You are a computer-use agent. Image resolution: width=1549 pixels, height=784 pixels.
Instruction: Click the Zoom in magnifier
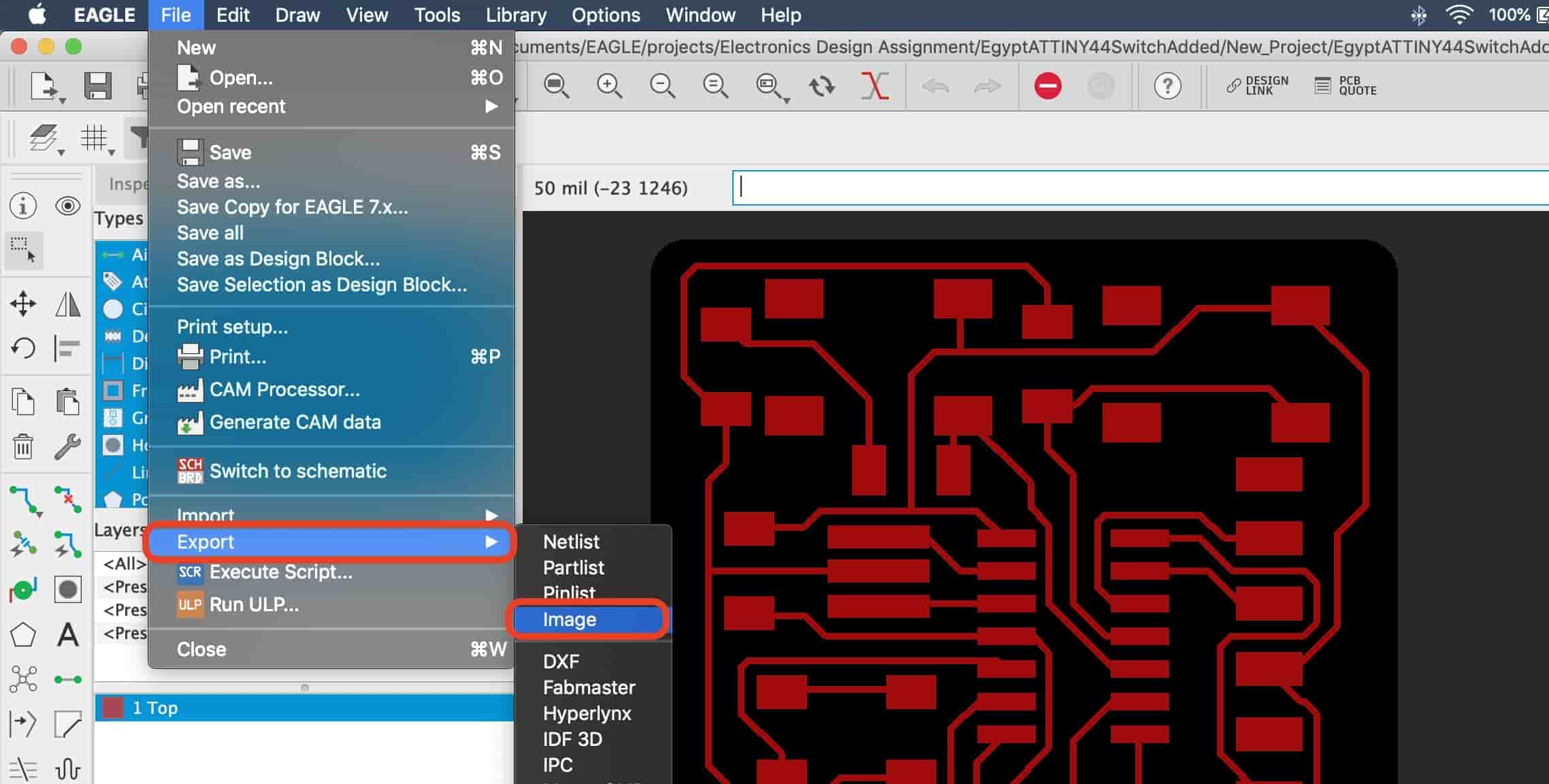(609, 86)
